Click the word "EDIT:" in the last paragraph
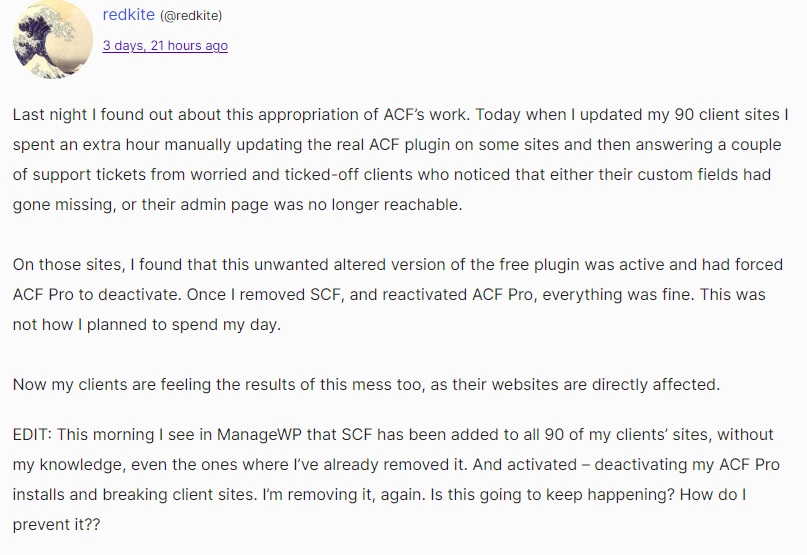The height and width of the screenshot is (555, 807). coord(35,436)
